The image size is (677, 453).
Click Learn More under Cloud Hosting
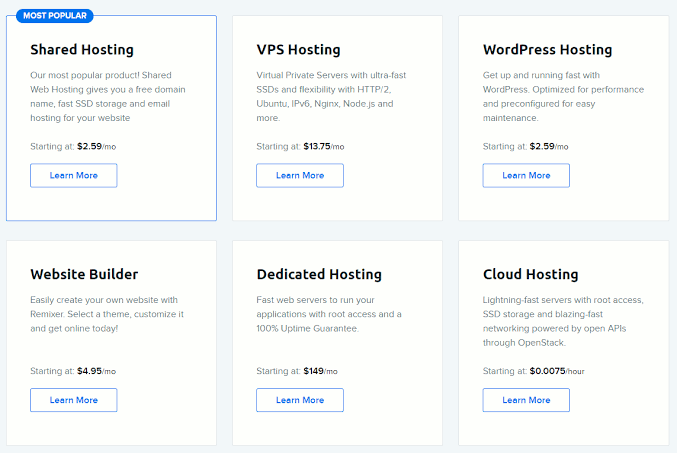click(x=526, y=400)
